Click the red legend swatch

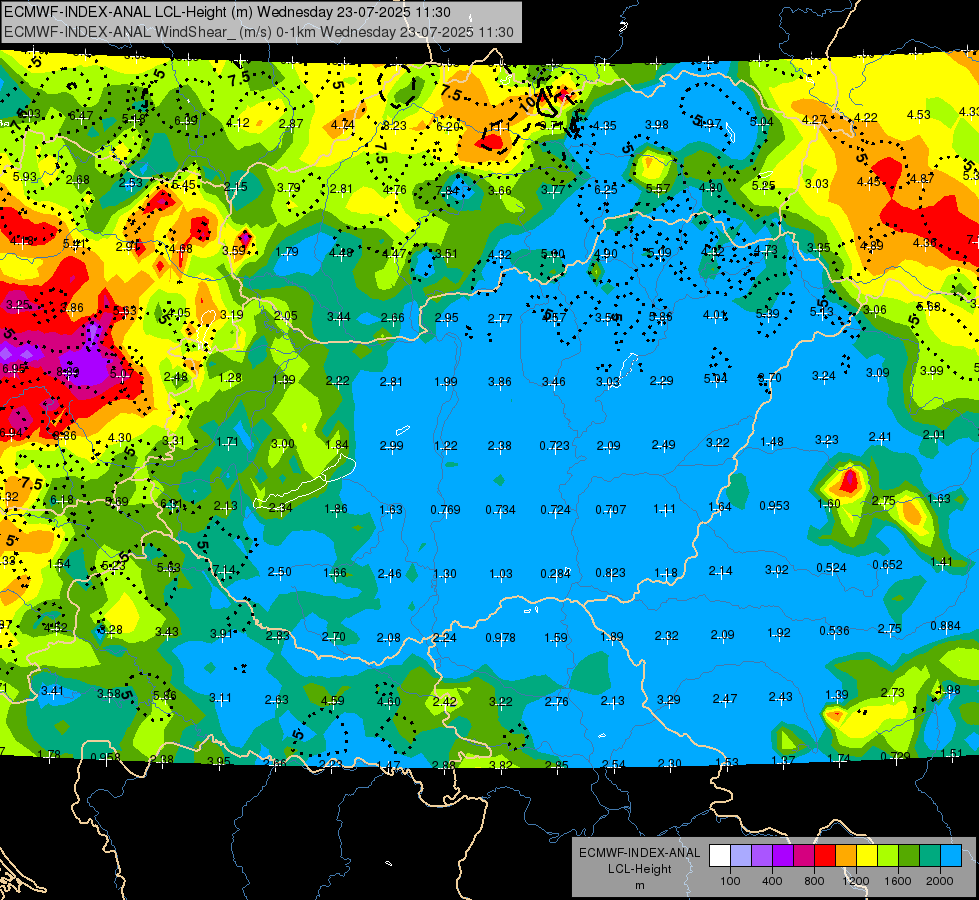tap(825, 856)
